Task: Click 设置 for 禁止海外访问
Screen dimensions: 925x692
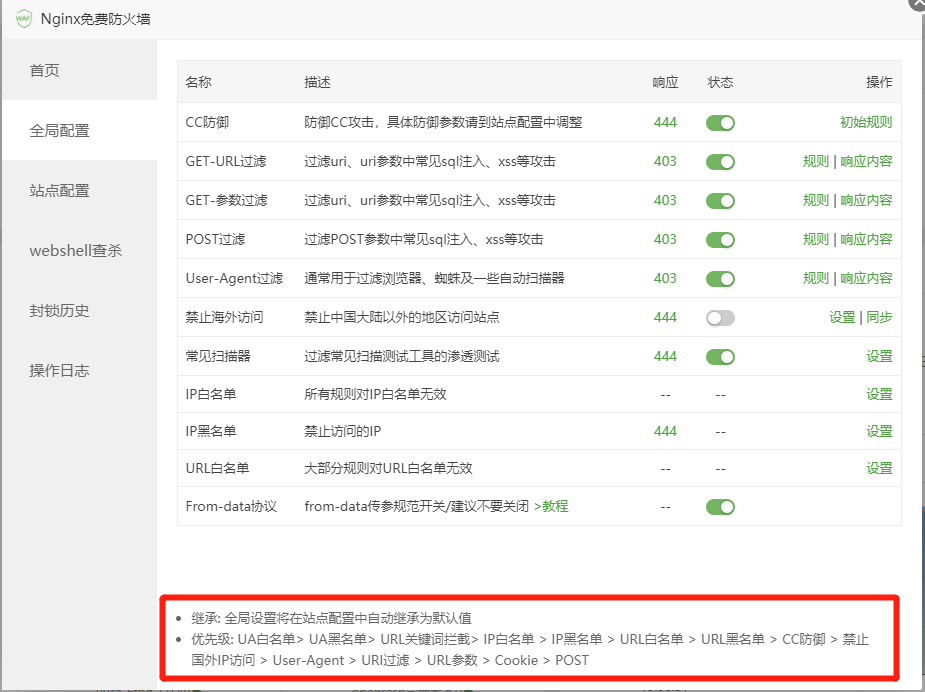Action: tap(842, 317)
